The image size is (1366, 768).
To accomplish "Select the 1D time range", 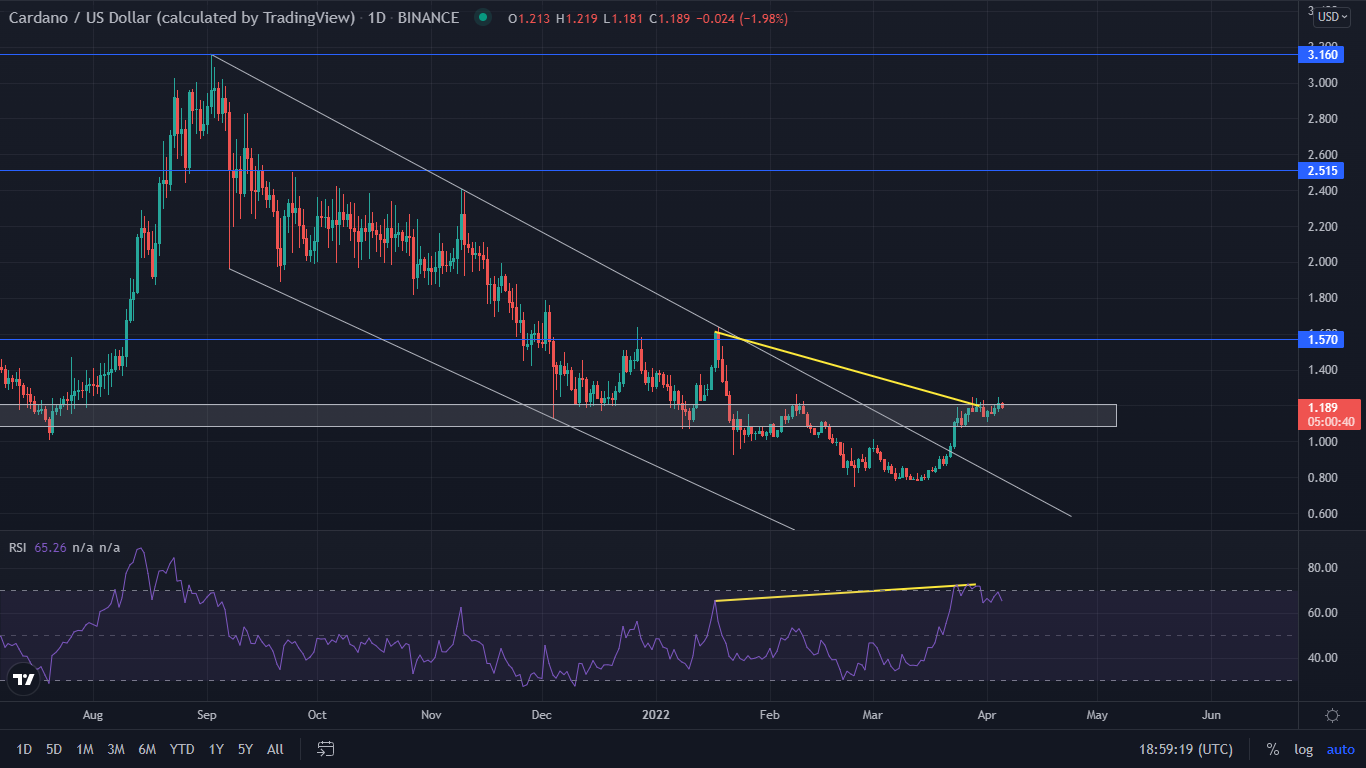I will tap(24, 749).
